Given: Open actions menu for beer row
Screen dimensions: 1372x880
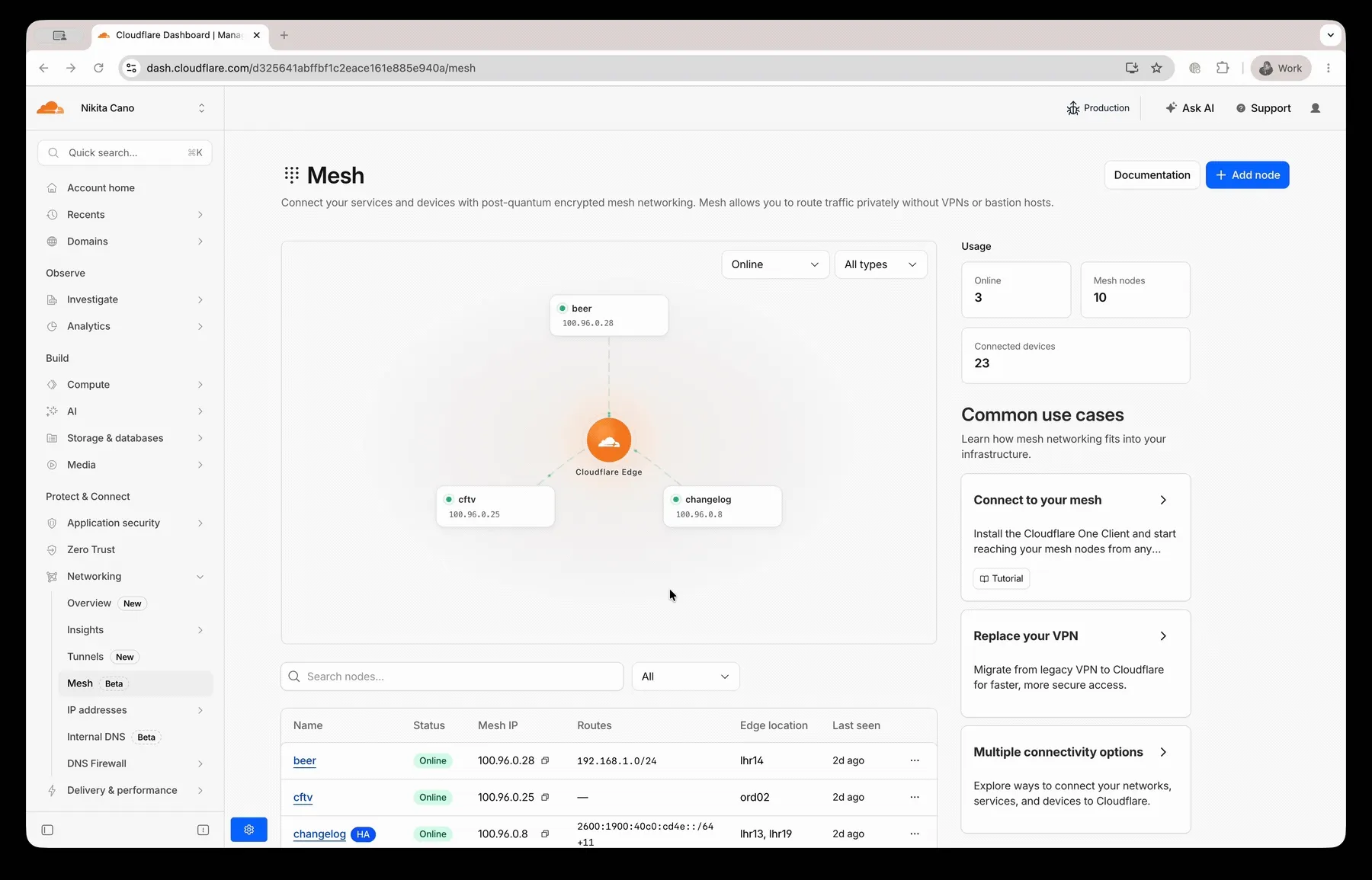Looking at the screenshot, I should 915,760.
